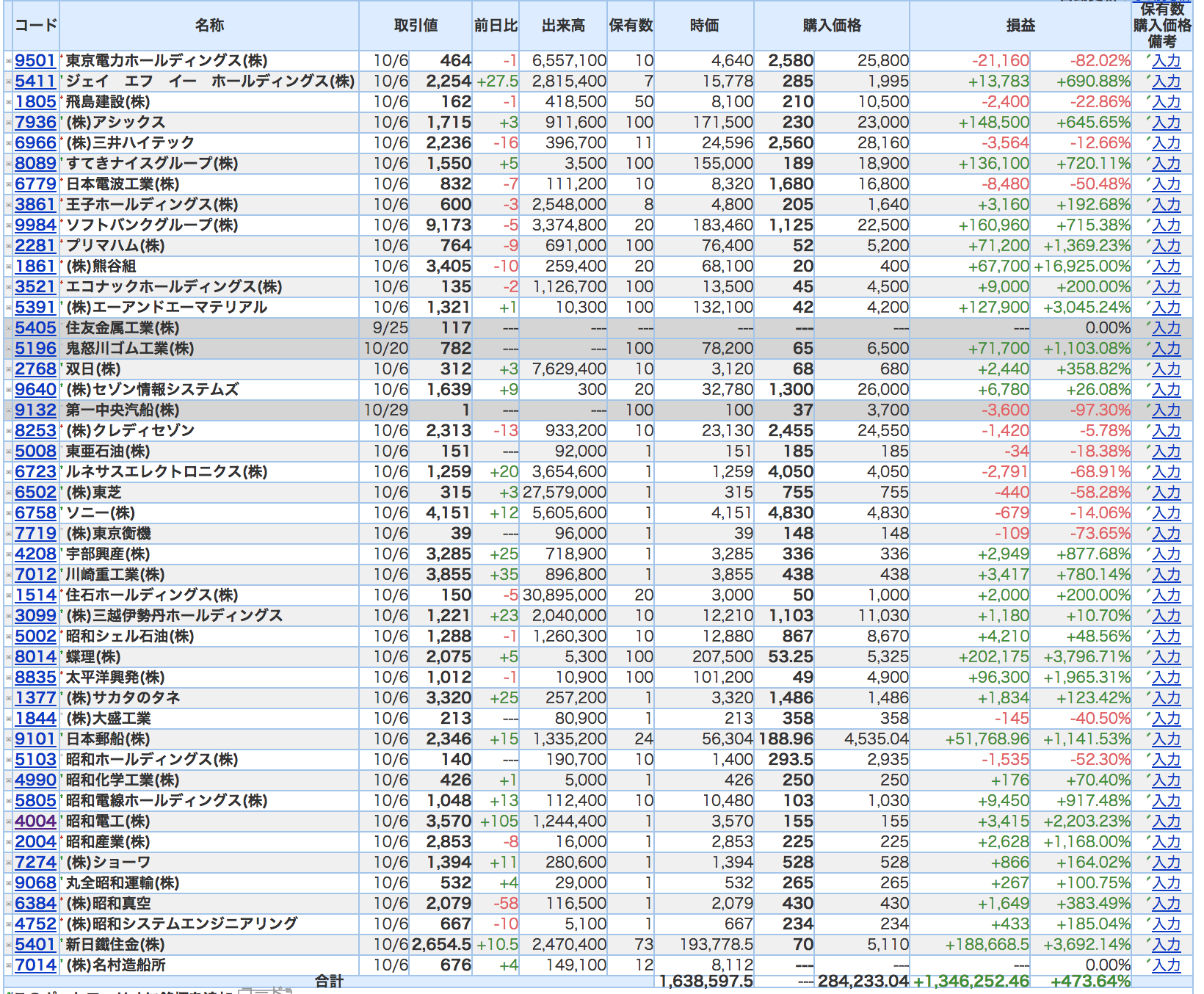This screenshot has width=1204, height=994.
Task: Click the 保有数 column header
Action: click(x=631, y=26)
